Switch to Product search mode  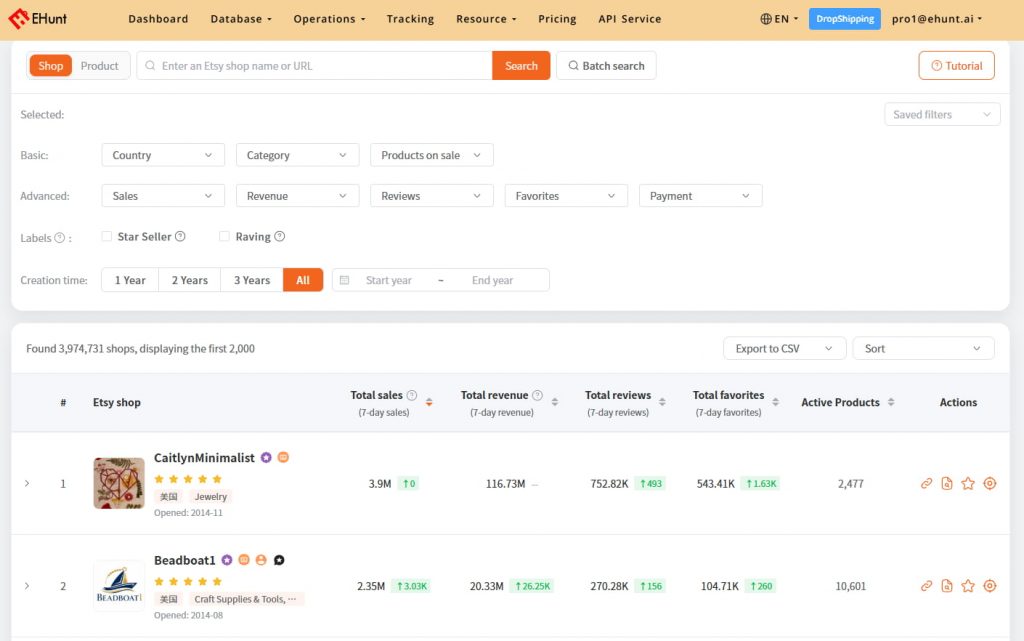click(99, 66)
